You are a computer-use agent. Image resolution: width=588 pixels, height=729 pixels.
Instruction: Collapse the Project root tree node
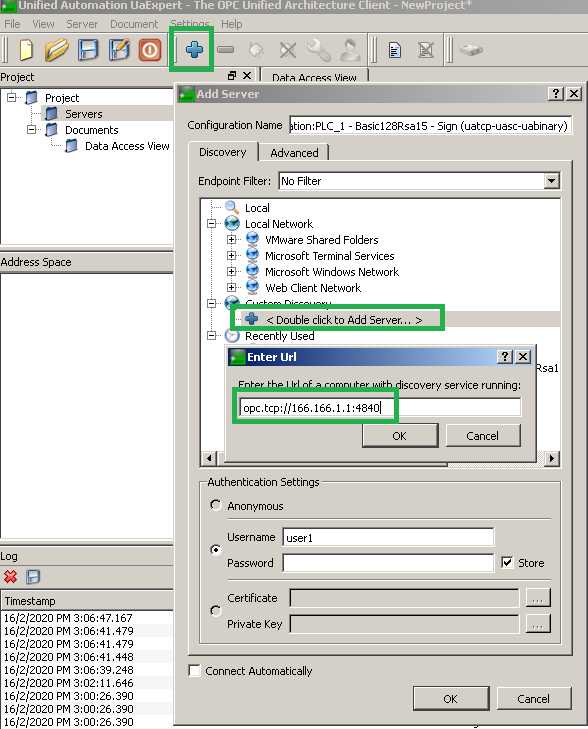click(12, 98)
